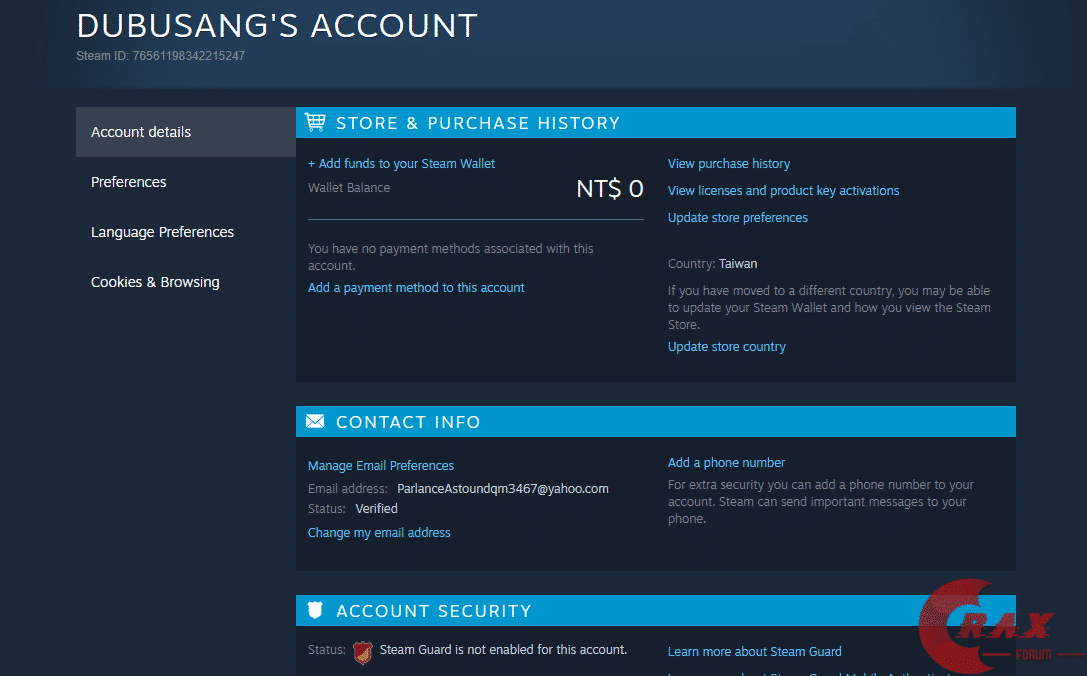1087x676 pixels.
Task: Click the envelope Contact Info icon
Action: coord(315,422)
